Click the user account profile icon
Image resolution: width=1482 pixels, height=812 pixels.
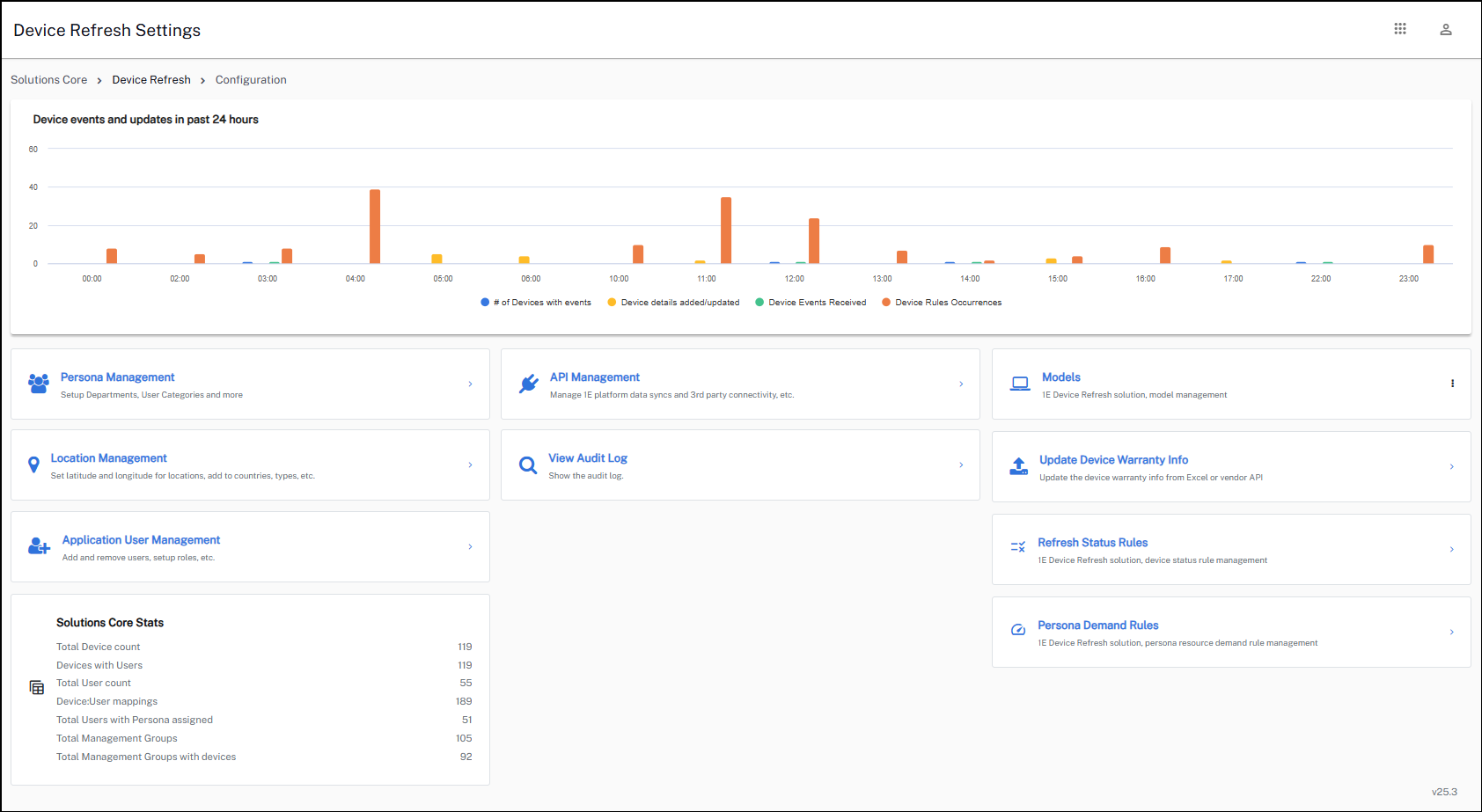click(x=1445, y=29)
